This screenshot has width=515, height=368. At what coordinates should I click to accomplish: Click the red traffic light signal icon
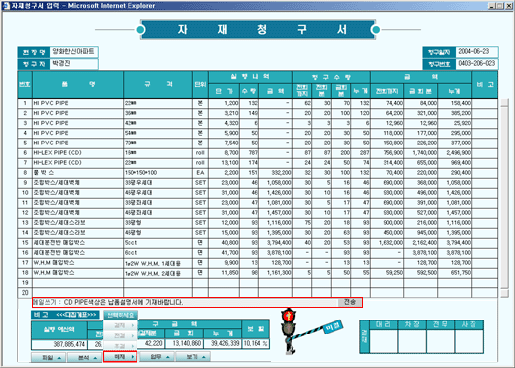(288, 315)
